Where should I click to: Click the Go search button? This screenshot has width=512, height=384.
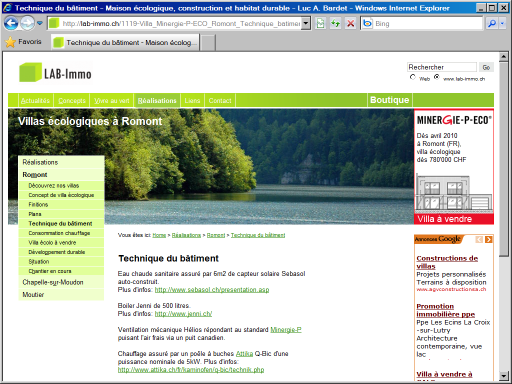(x=486, y=67)
